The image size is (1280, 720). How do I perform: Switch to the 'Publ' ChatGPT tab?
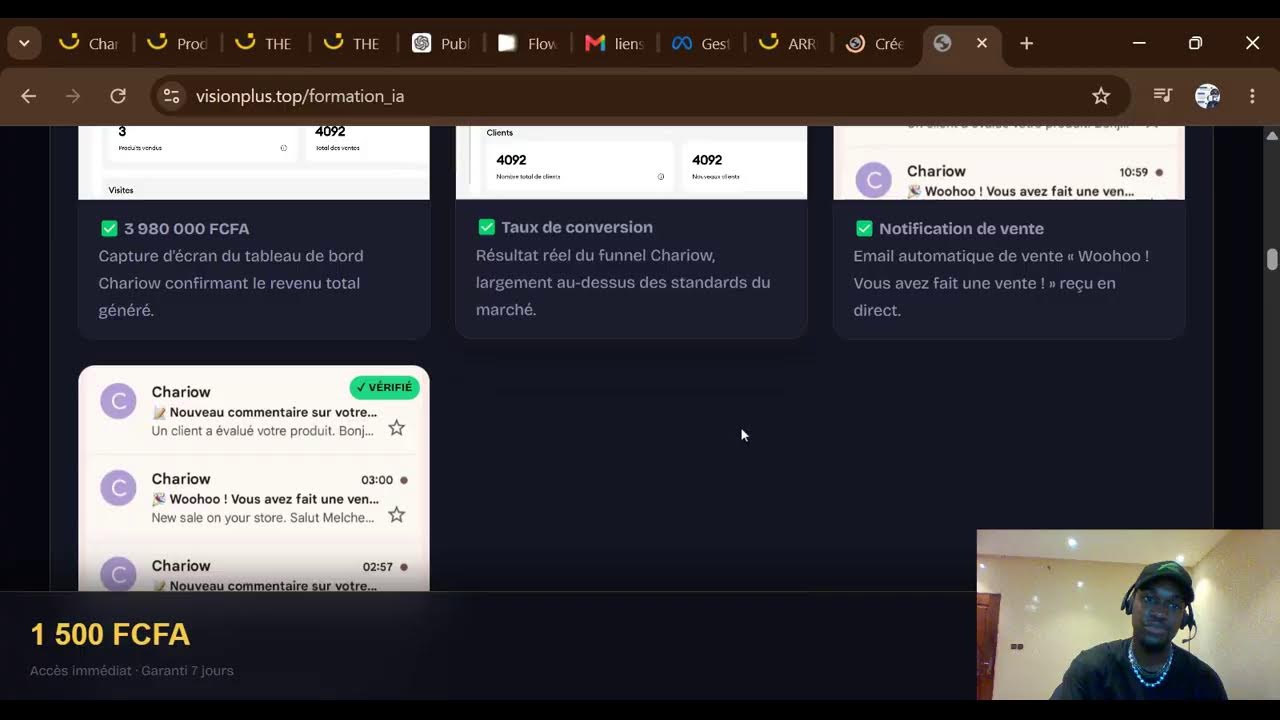point(441,43)
